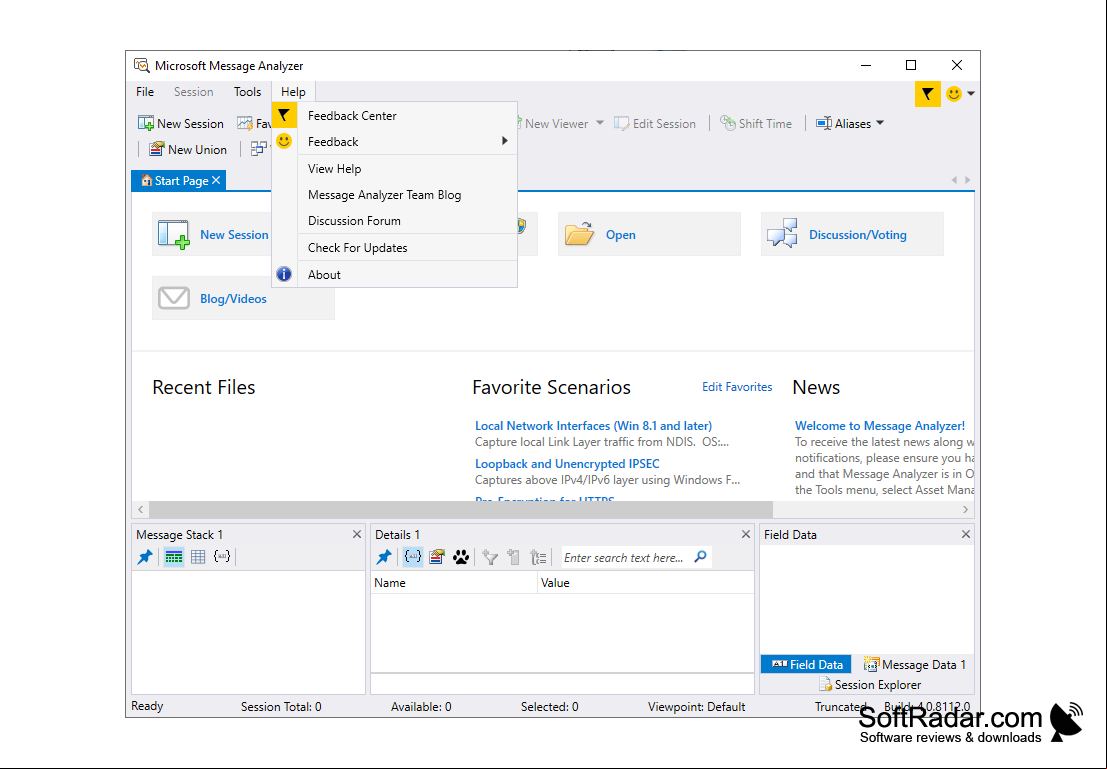
Task: Click the horizontal scrollbar left arrow
Action: tap(140, 509)
